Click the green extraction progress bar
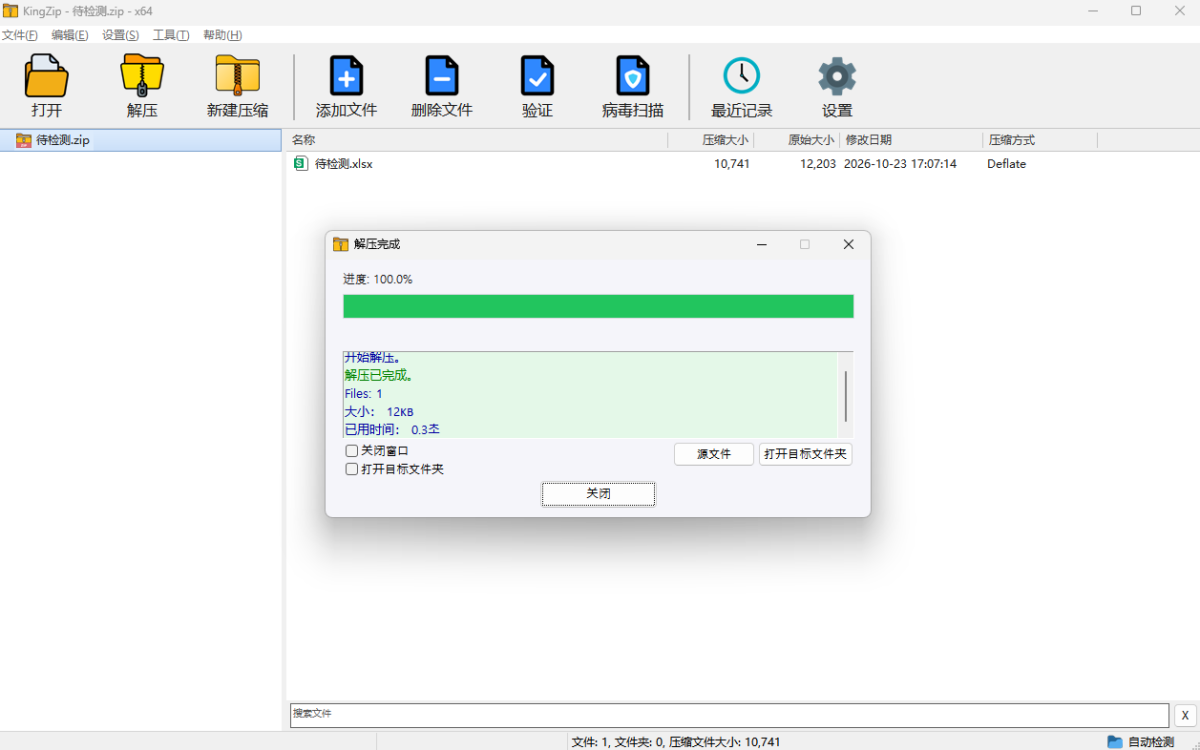The height and width of the screenshot is (750, 1200). coord(598,306)
